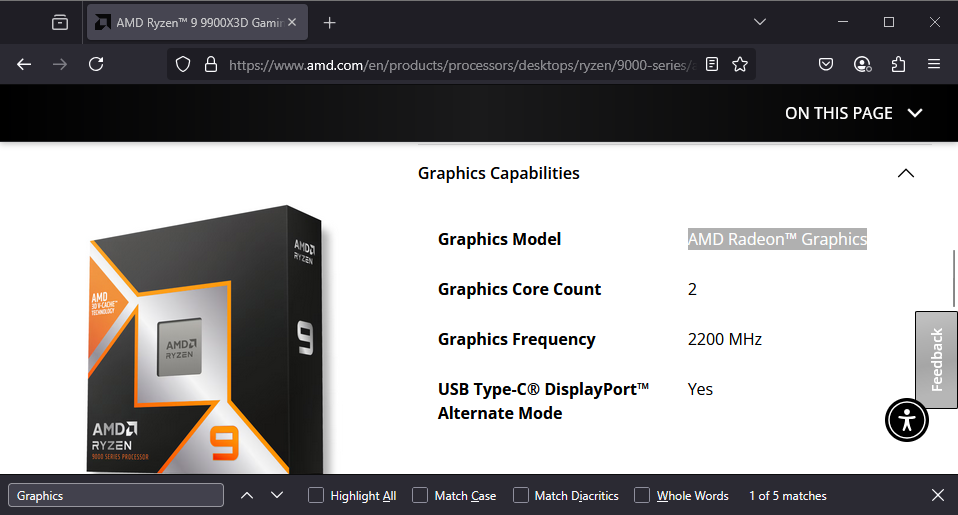Collapse the Graphics Capabilities section
Screen dimensions: 958x515
905,173
